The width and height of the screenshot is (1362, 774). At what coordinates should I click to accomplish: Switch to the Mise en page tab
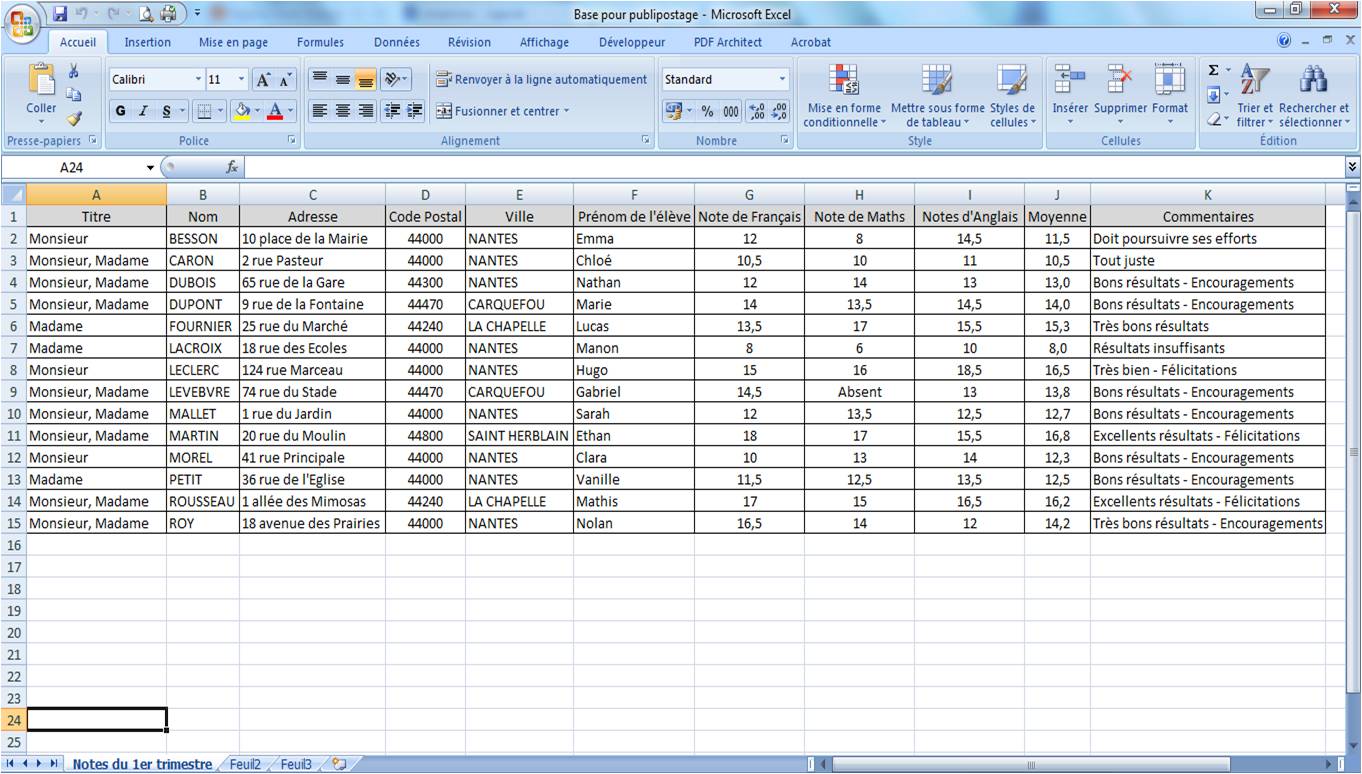click(233, 42)
